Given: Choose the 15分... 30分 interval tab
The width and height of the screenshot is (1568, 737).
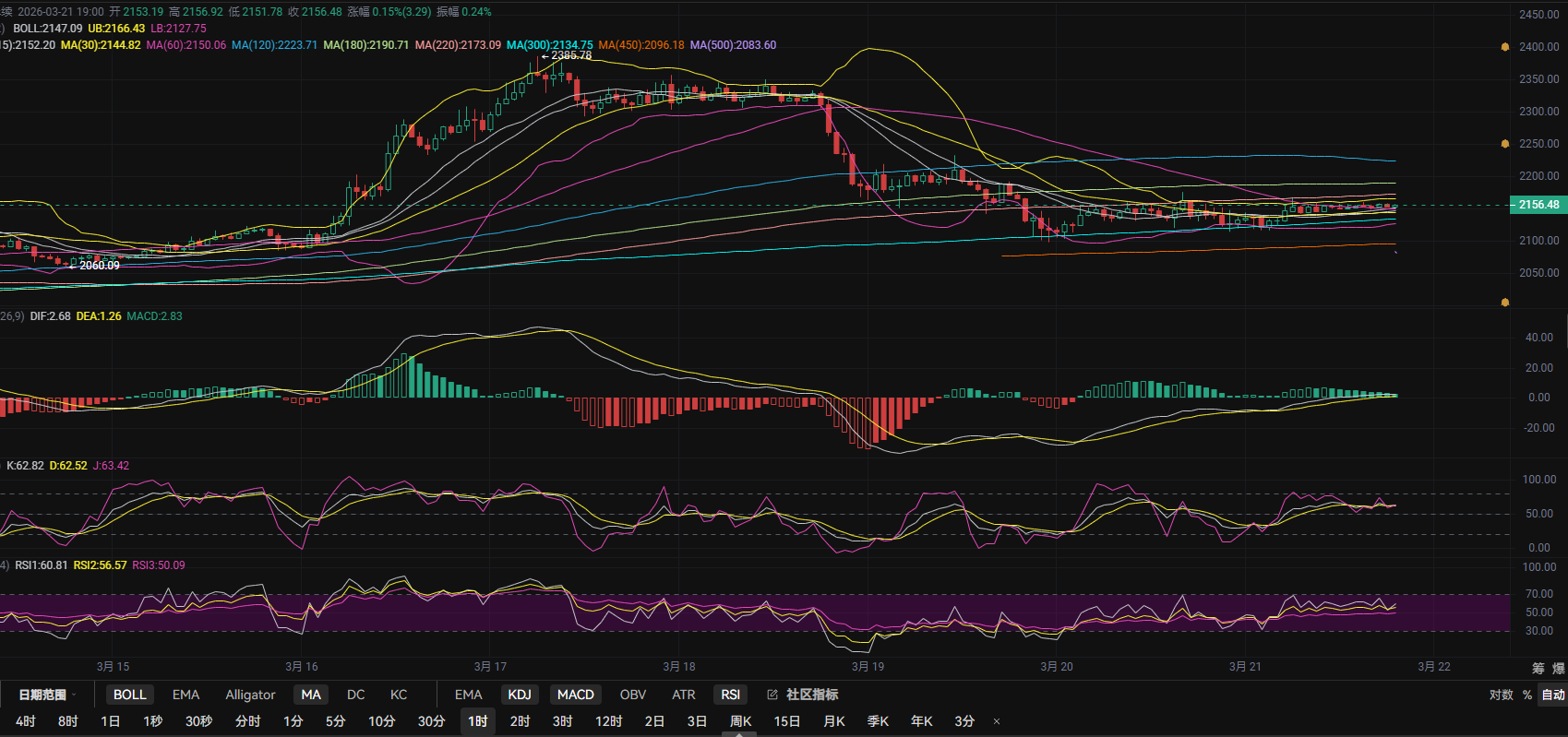Looking at the screenshot, I should point(431,721).
